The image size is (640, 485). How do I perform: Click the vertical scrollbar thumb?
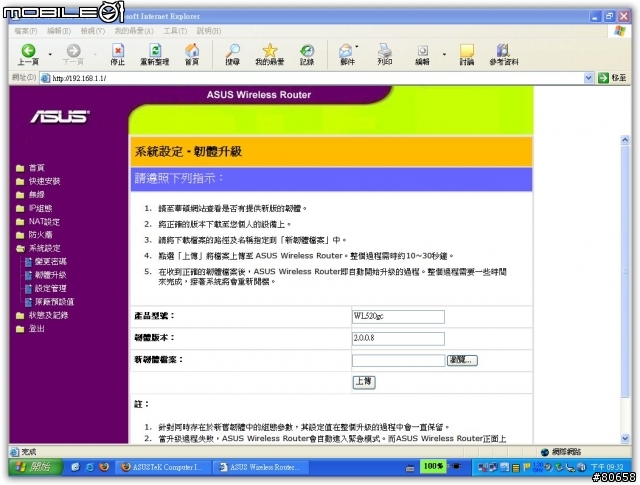[x=625, y=271]
